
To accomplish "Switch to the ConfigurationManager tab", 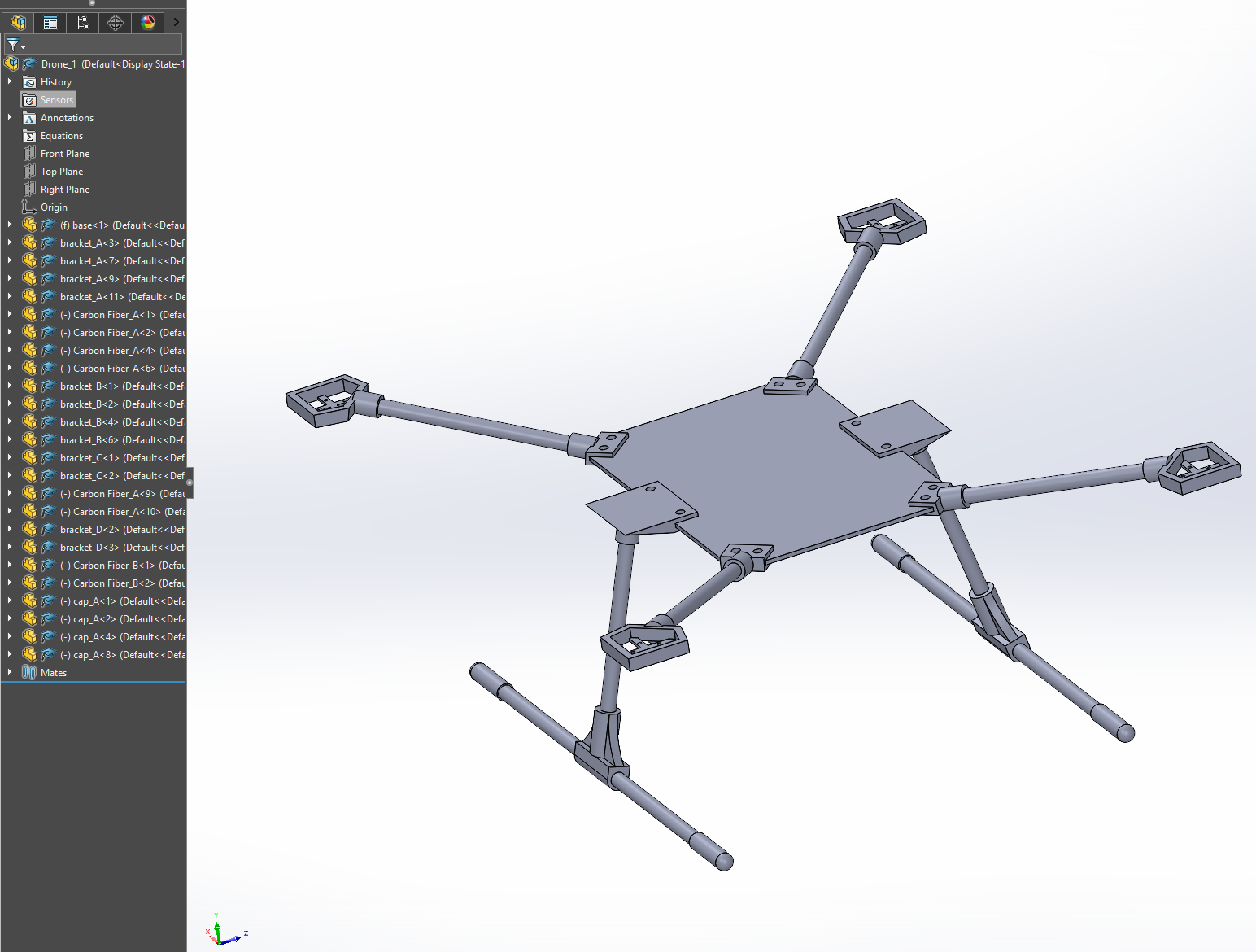I will [x=83, y=23].
